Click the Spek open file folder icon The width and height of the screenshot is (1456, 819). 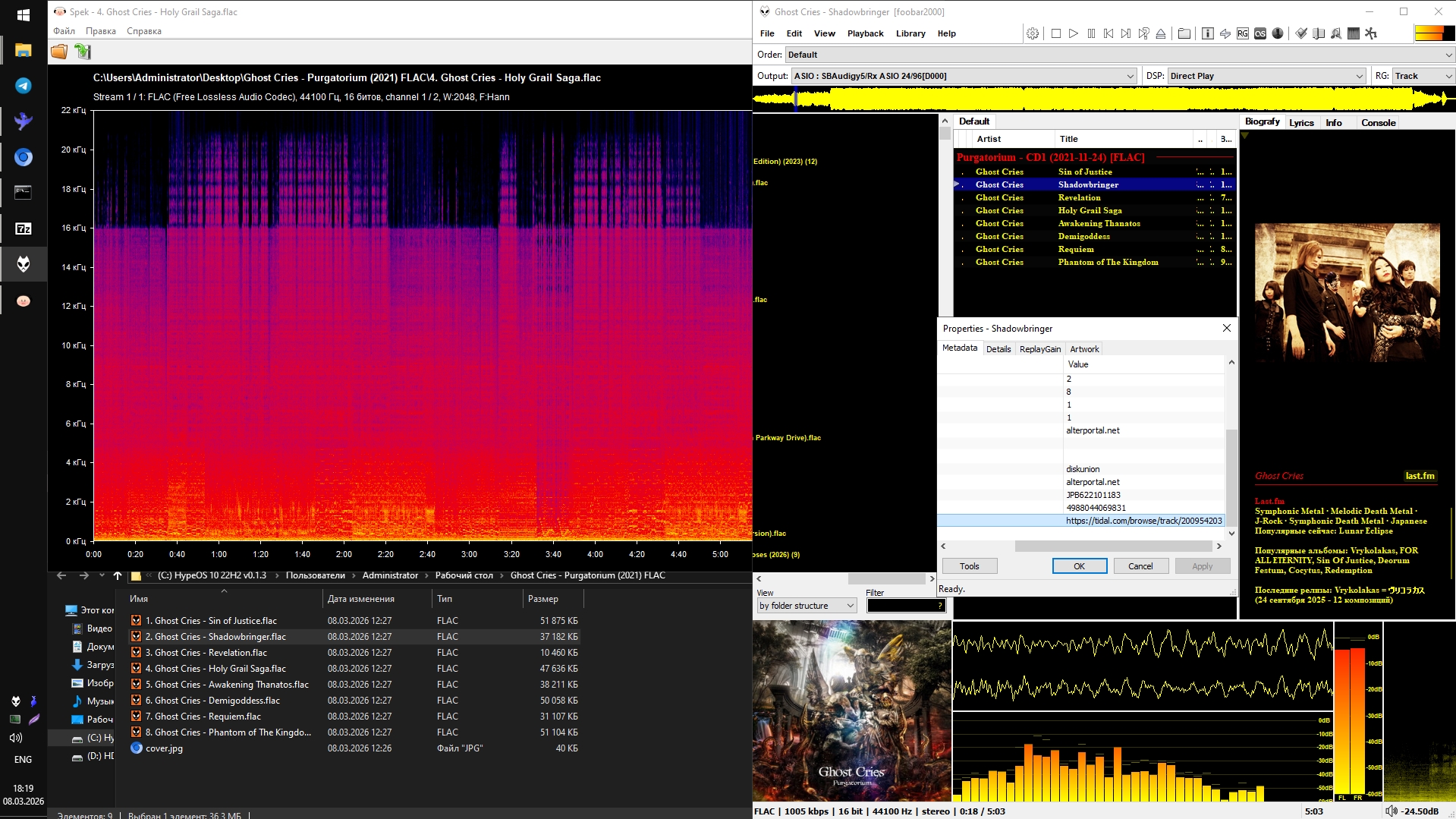(59, 52)
